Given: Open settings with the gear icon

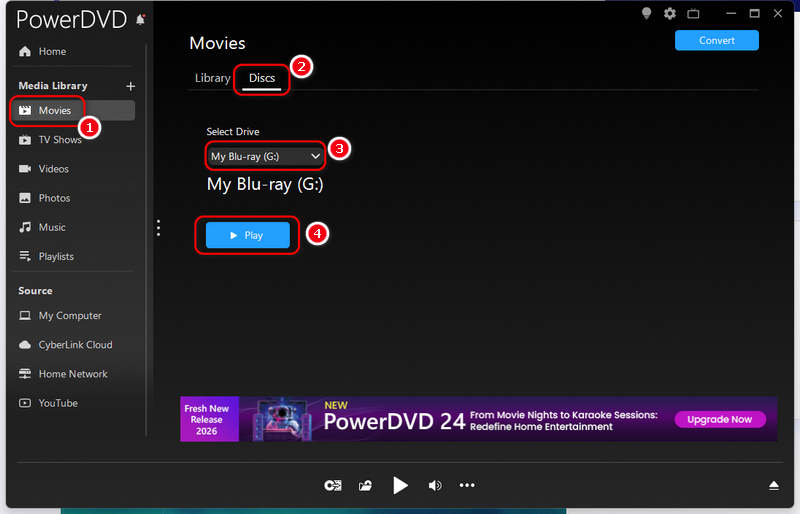Looking at the screenshot, I should [669, 13].
